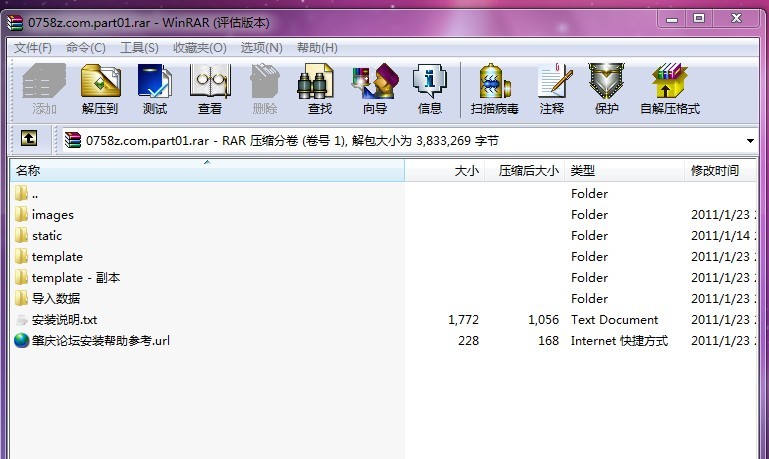Open the 工具(S) menu
This screenshot has height=459, width=769.
139,48
